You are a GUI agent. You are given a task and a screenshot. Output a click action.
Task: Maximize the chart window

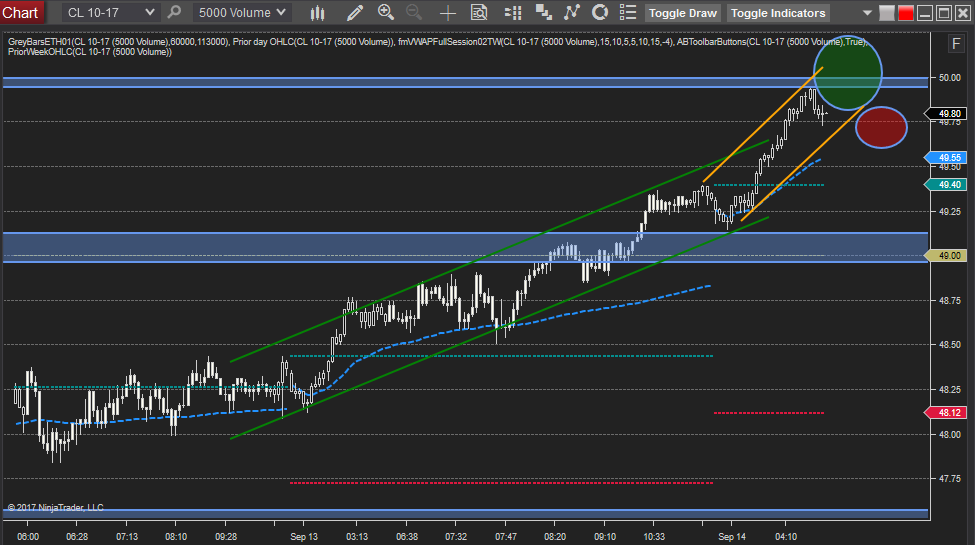pos(944,13)
